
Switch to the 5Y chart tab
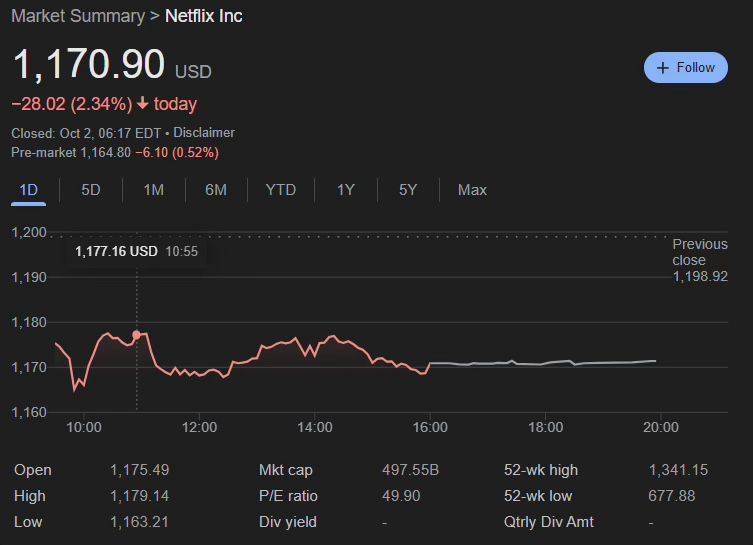[x=408, y=190]
